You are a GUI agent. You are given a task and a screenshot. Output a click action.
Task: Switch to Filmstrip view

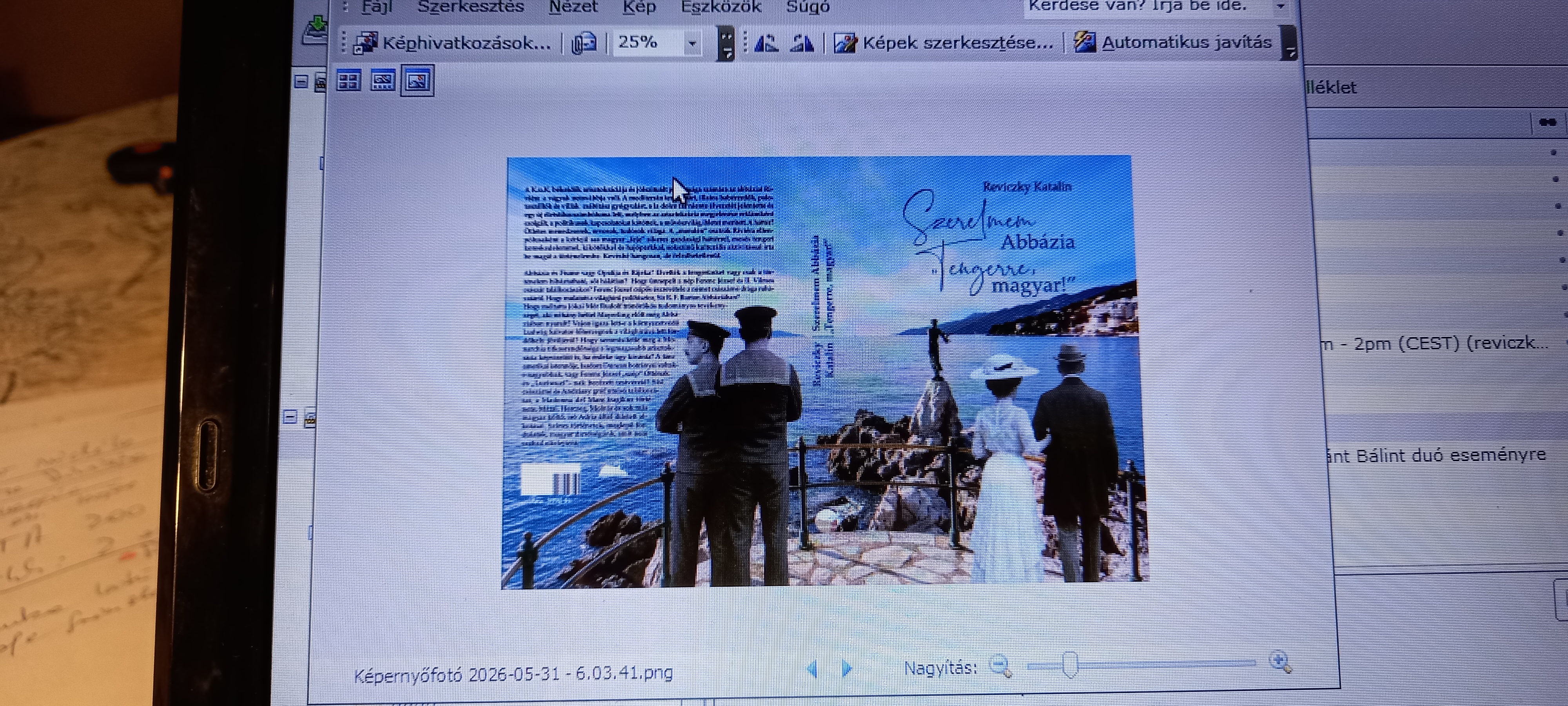click(383, 81)
